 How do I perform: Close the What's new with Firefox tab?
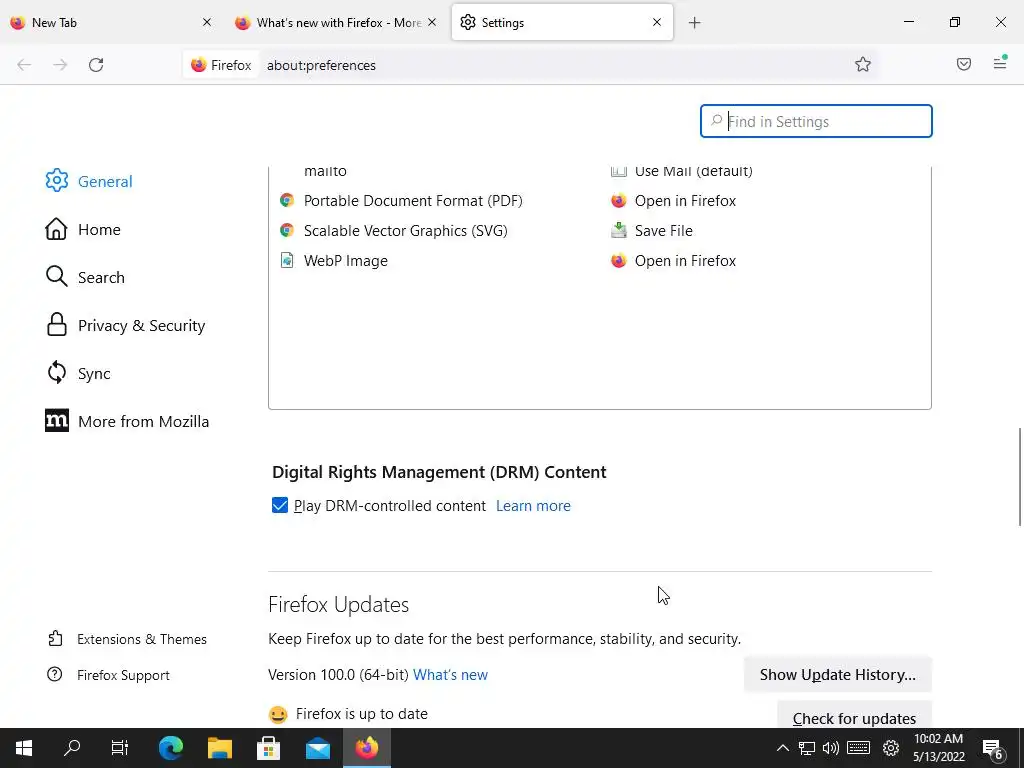coord(432,22)
